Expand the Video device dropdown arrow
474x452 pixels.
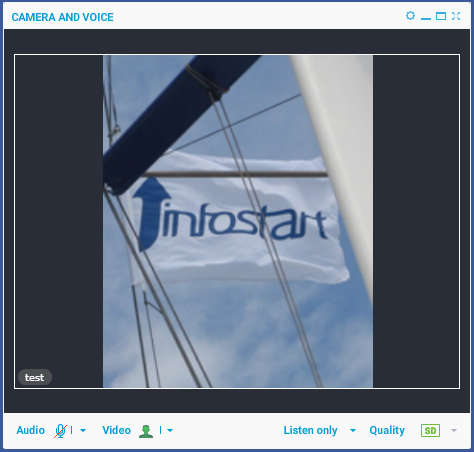(x=170, y=431)
